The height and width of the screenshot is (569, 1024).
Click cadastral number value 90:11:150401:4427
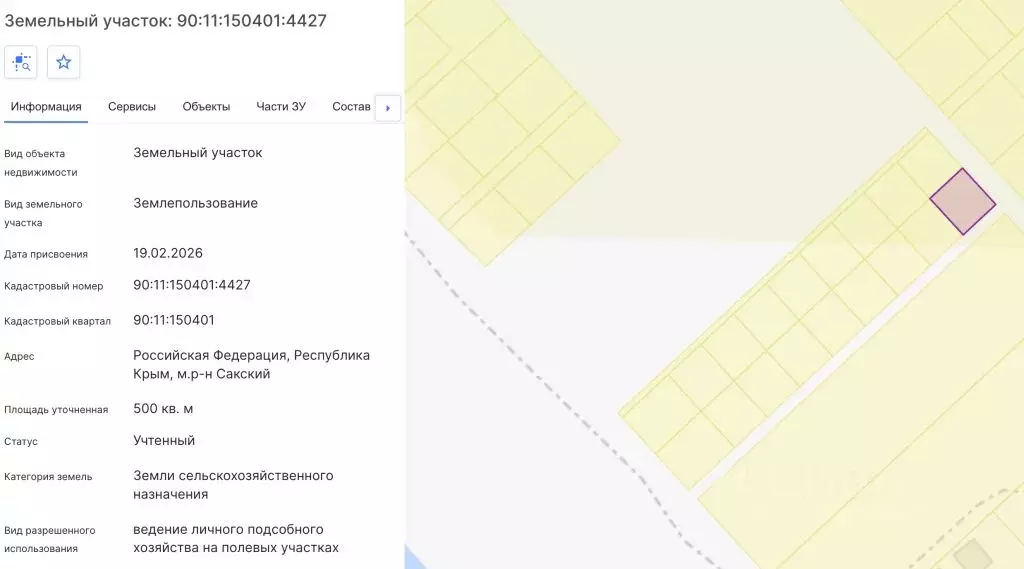tap(192, 285)
